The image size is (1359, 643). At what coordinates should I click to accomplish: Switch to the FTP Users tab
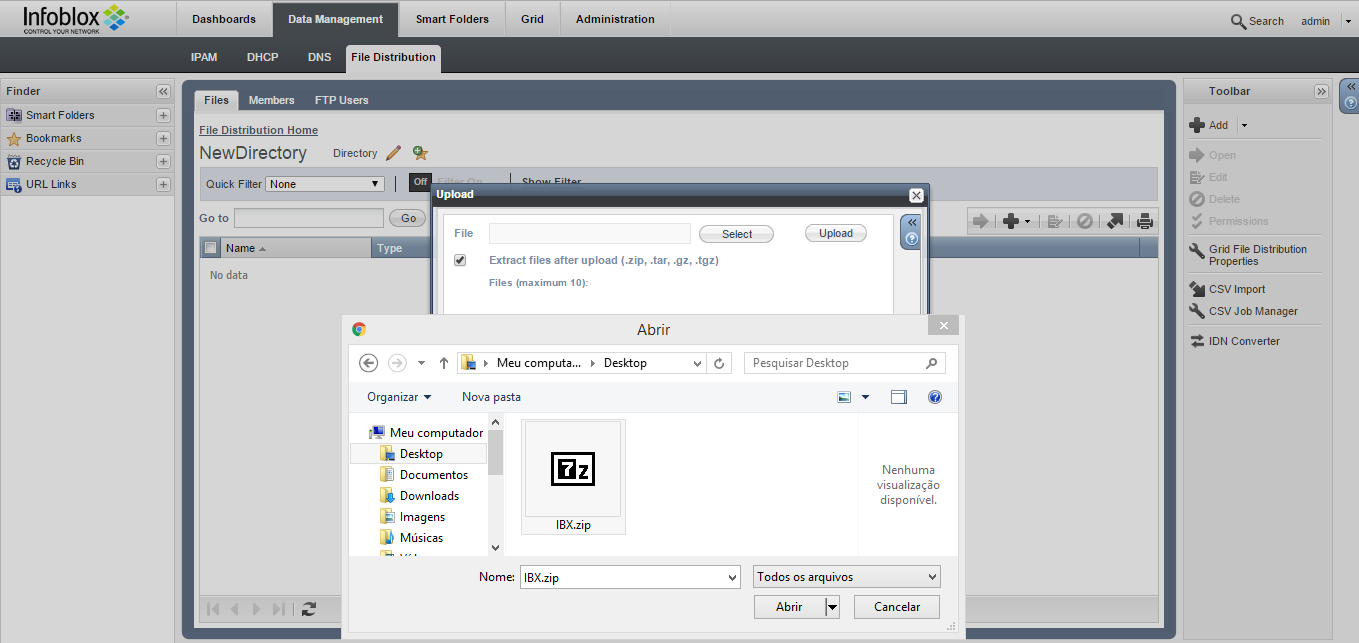tap(341, 99)
